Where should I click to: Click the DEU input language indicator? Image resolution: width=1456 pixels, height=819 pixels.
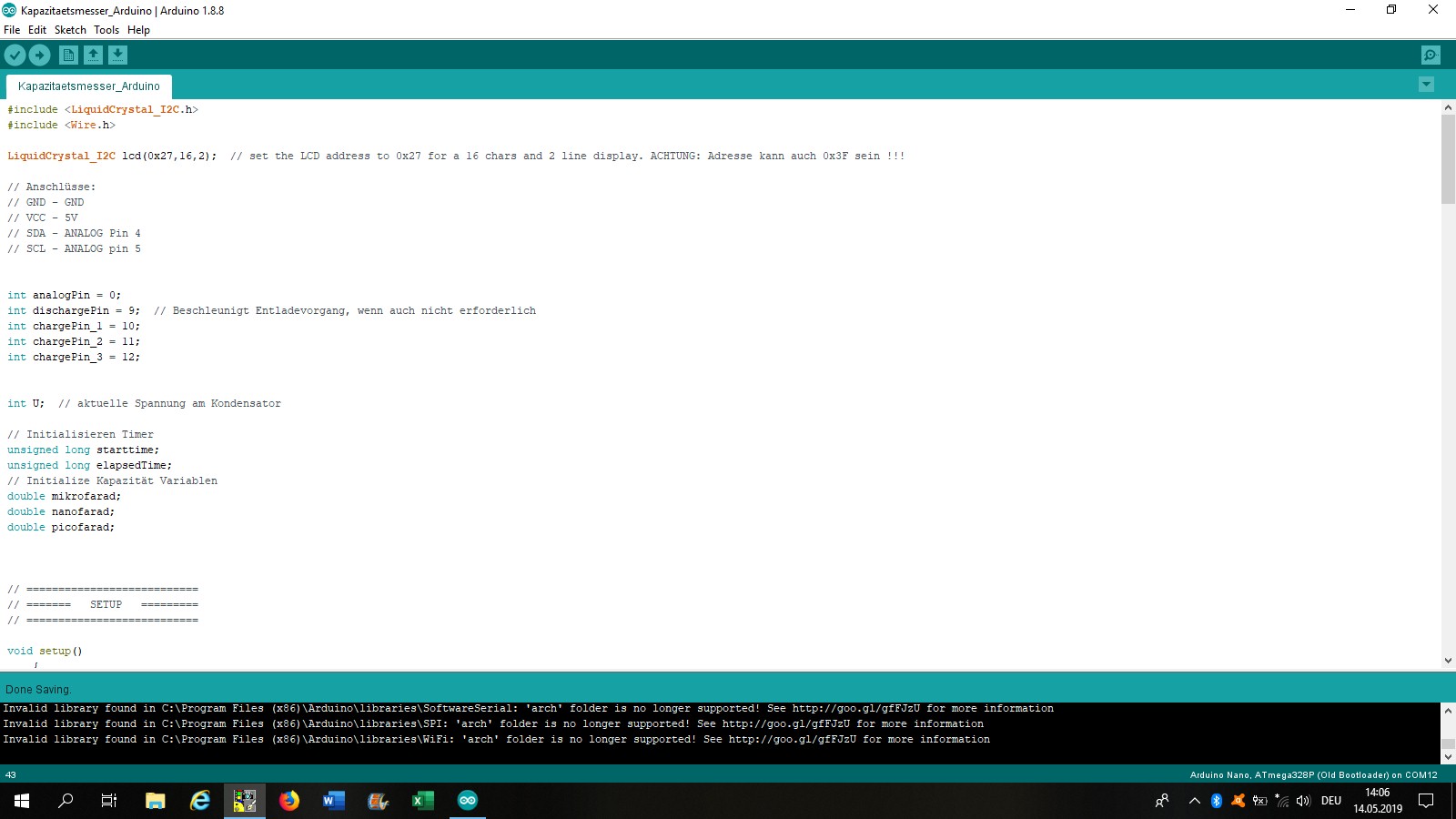click(1331, 801)
